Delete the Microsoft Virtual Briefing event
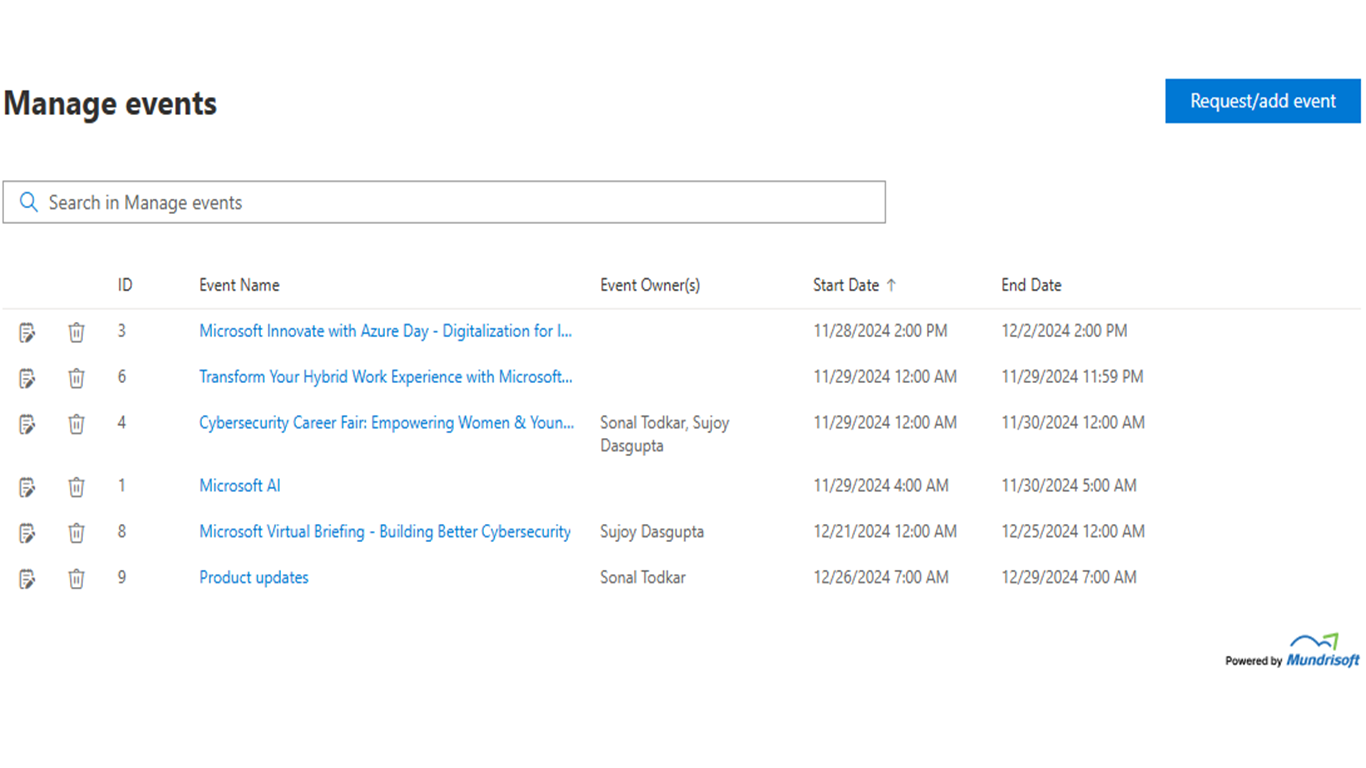This screenshot has height=768, width=1366. [x=76, y=533]
